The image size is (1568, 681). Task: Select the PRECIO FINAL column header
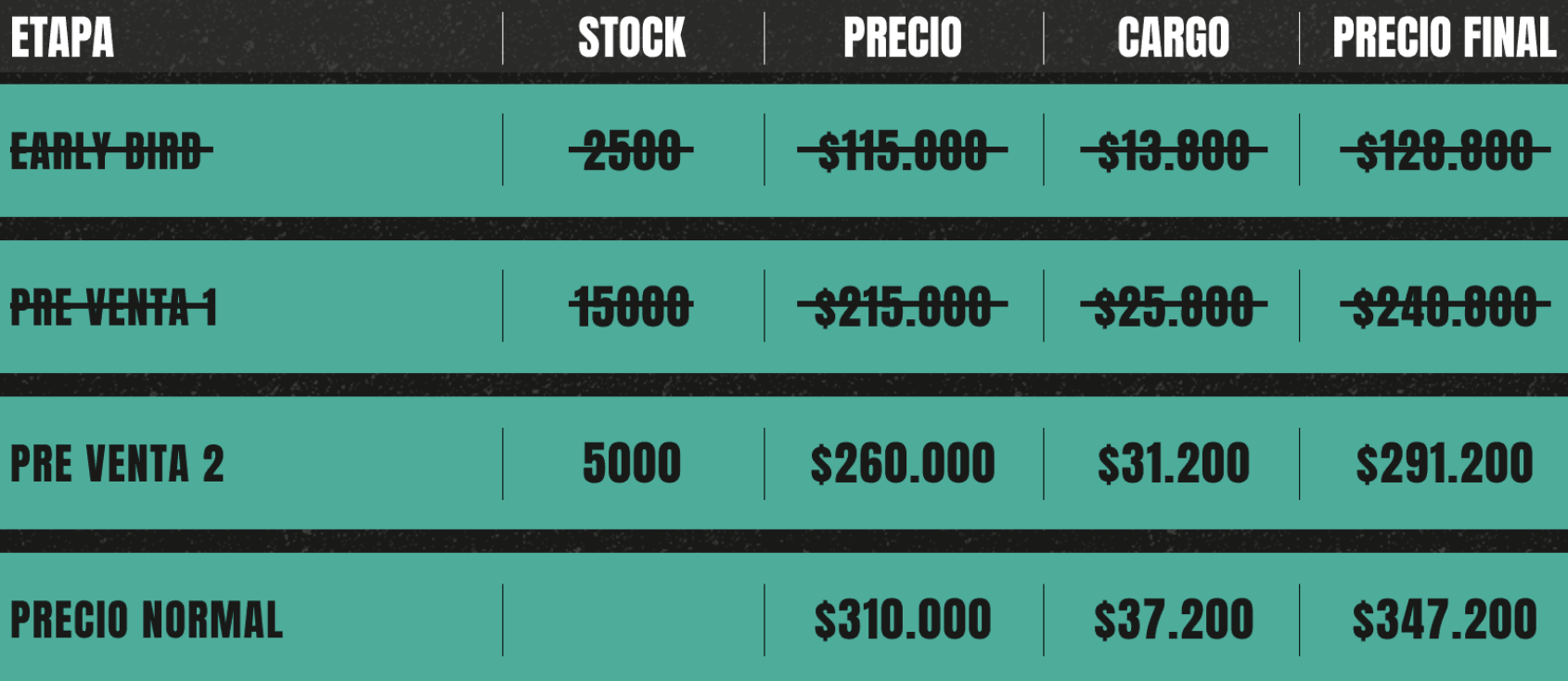pyautogui.click(x=1444, y=38)
